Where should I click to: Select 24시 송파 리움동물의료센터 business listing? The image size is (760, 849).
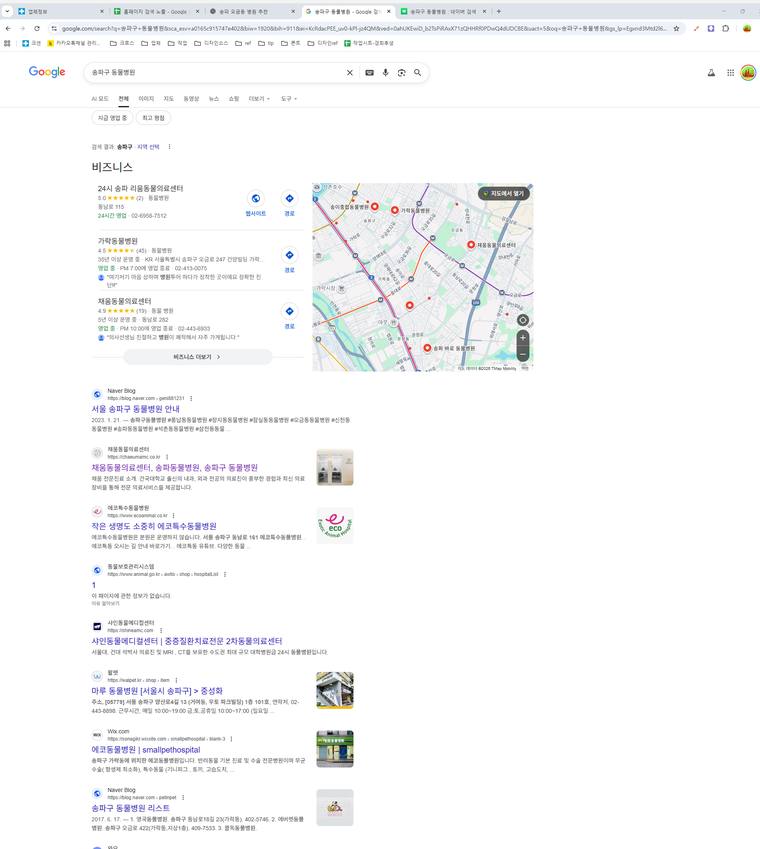[141, 188]
